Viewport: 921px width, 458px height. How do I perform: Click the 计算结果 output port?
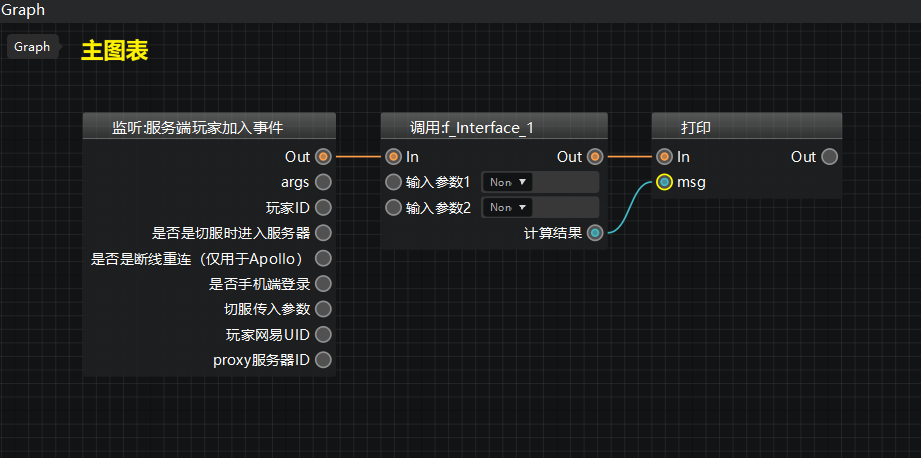(x=595, y=233)
